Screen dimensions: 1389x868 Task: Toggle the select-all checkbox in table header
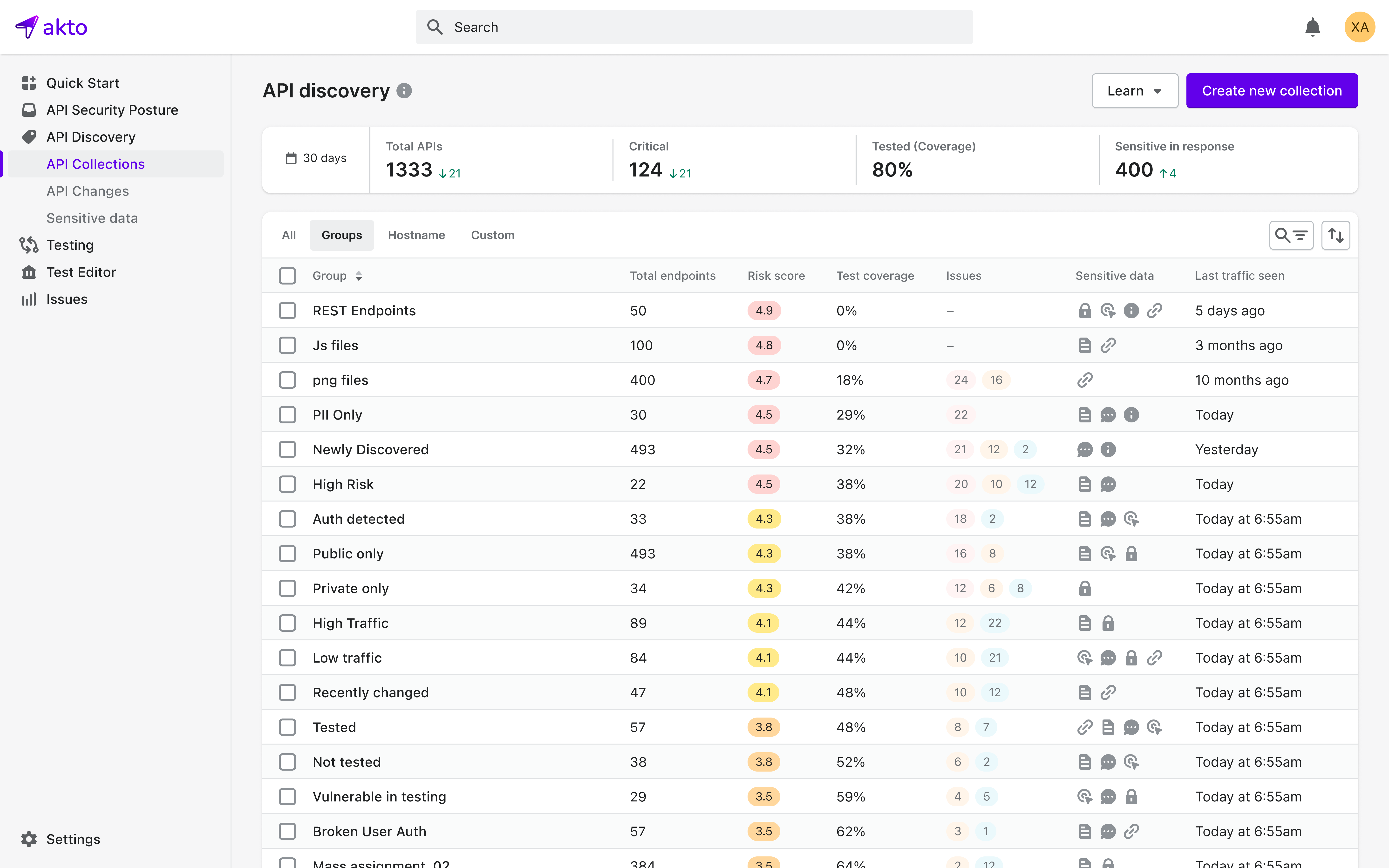point(287,276)
